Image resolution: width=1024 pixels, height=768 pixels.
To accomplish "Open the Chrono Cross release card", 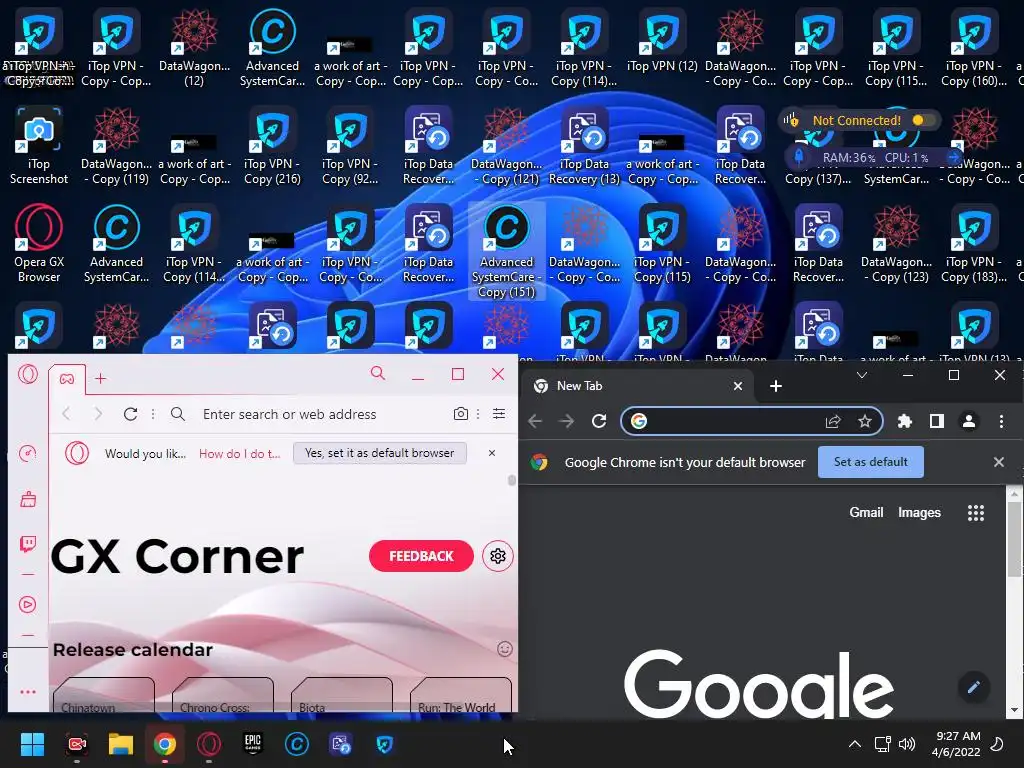I will pos(223,695).
